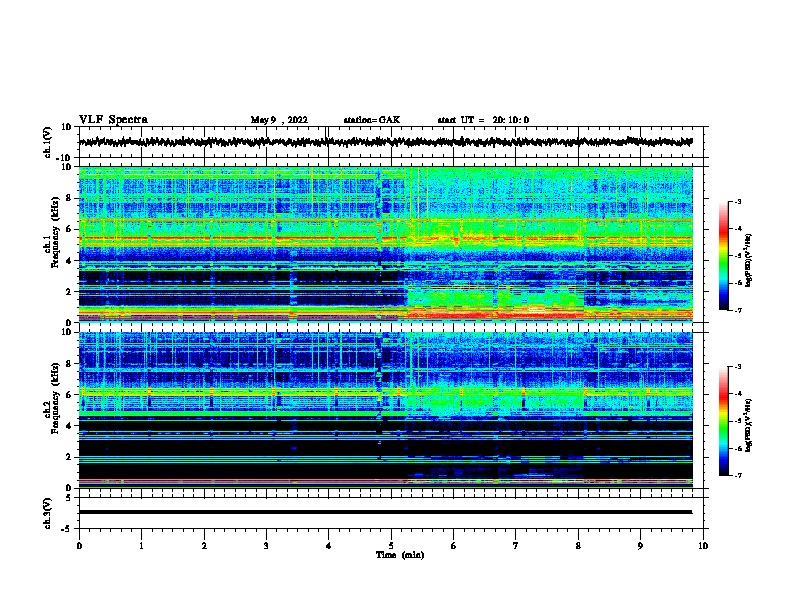Image resolution: width=792 pixels, height=612 pixels.
Task: Click time axis tick label "8"
Action: pyautogui.click(x=578, y=546)
